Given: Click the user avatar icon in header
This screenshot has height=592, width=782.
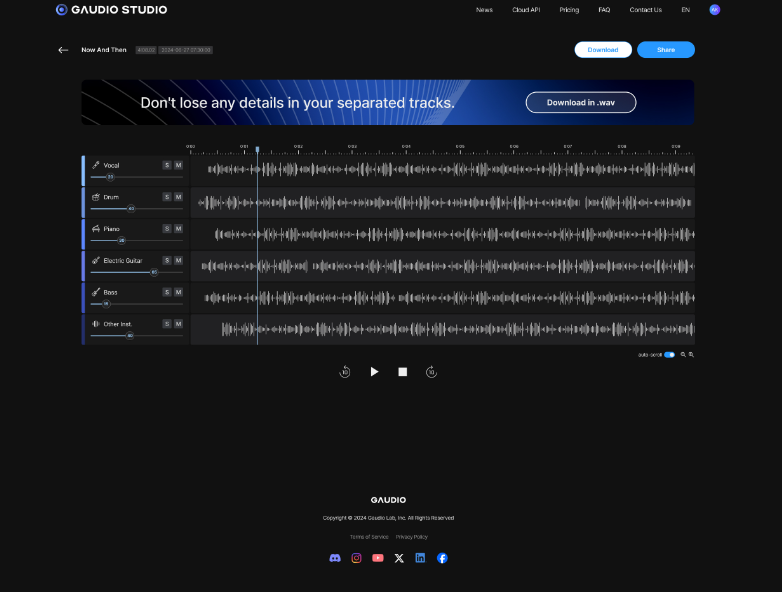Looking at the screenshot, I should click(714, 10).
